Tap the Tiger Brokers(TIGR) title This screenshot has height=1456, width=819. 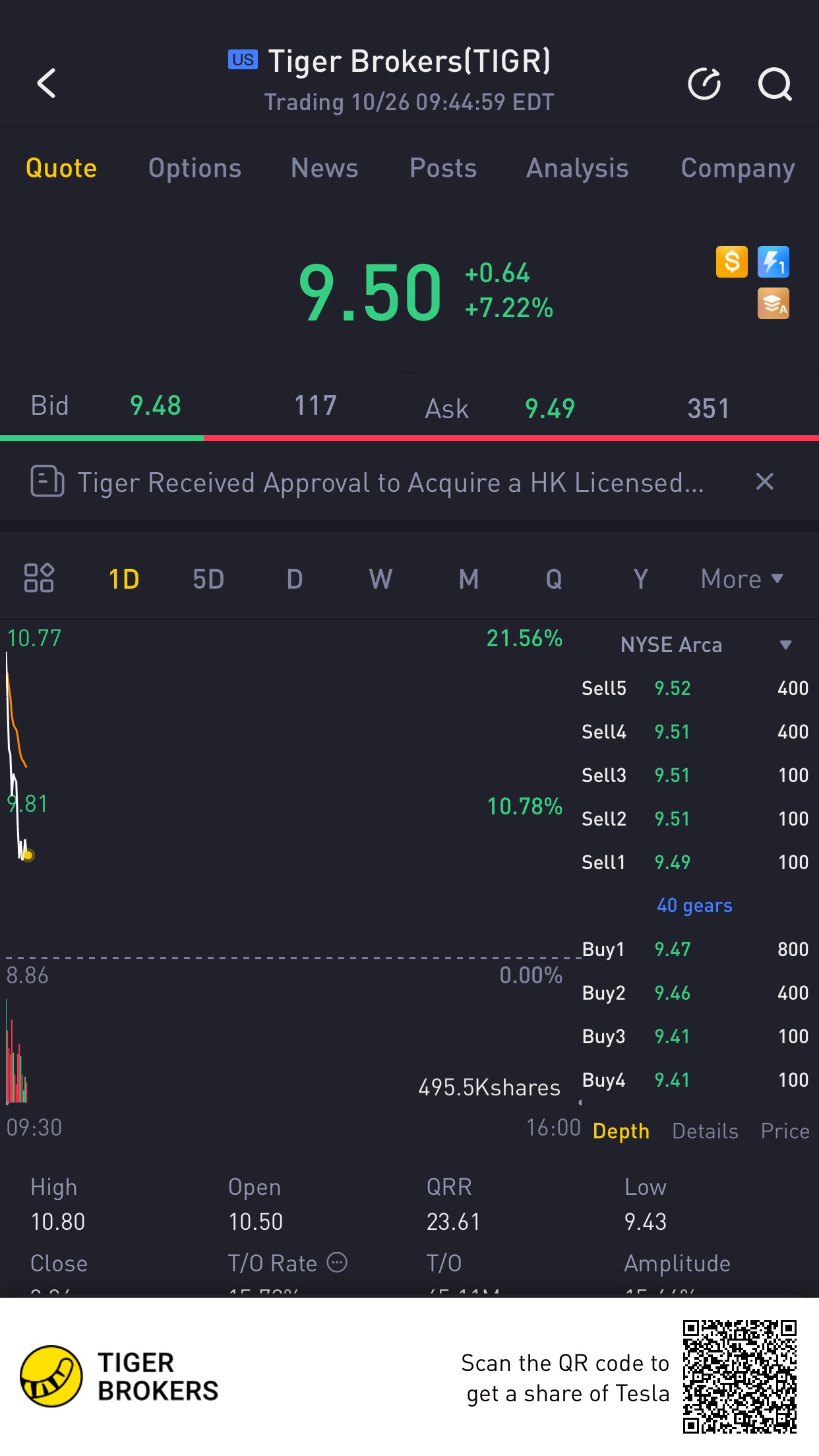click(409, 61)
